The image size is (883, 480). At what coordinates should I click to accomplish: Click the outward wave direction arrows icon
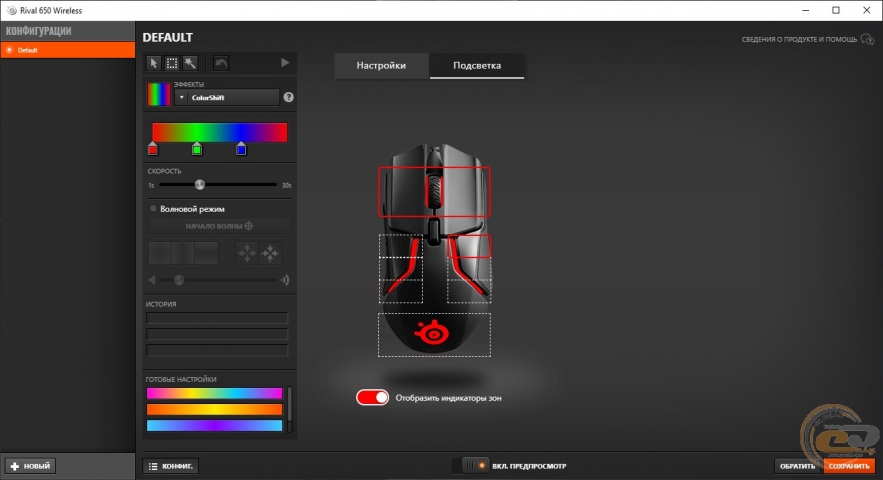click(247, 253)
